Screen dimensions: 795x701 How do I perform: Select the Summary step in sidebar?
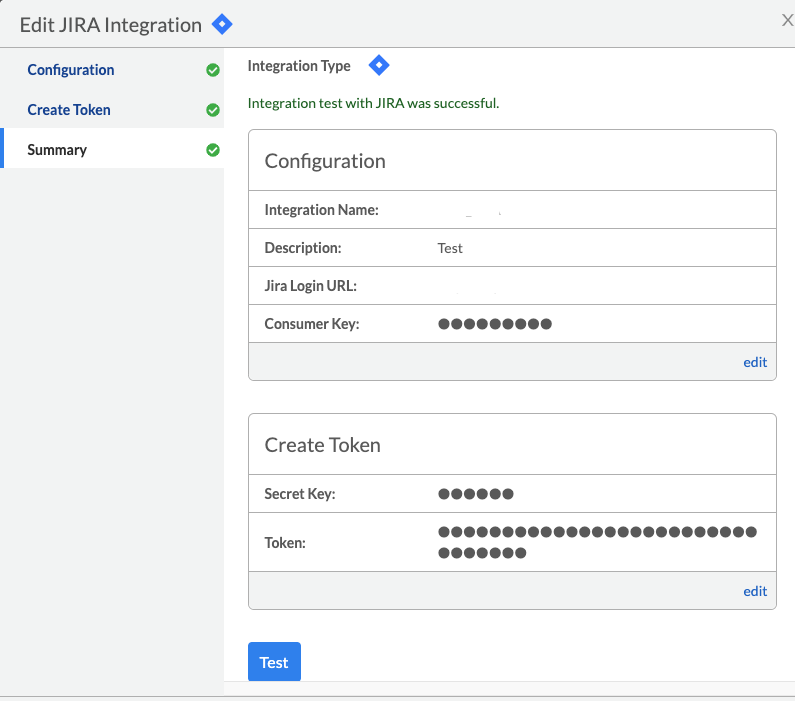coord(57,150)
